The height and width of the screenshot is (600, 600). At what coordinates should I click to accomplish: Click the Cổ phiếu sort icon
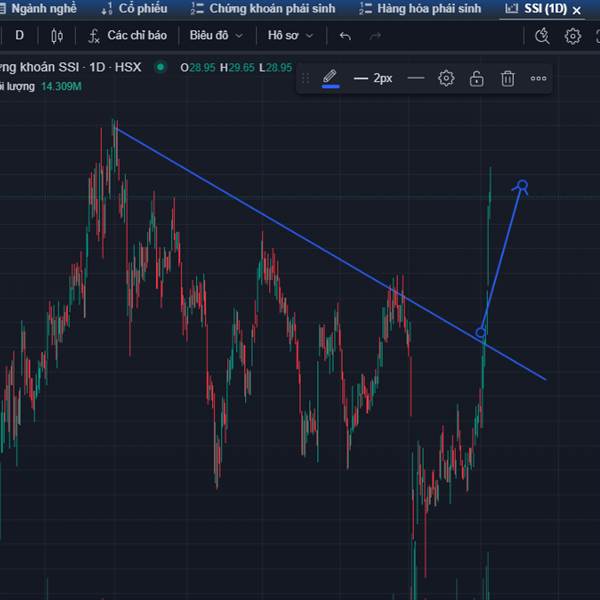(107, 9)
